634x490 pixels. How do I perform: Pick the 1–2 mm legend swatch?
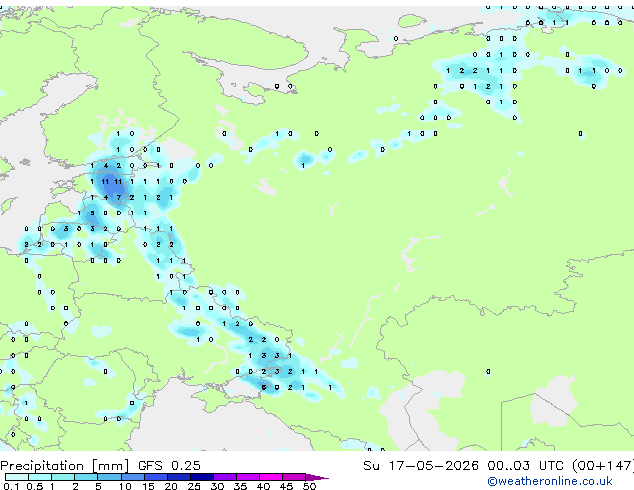[63, 477]
